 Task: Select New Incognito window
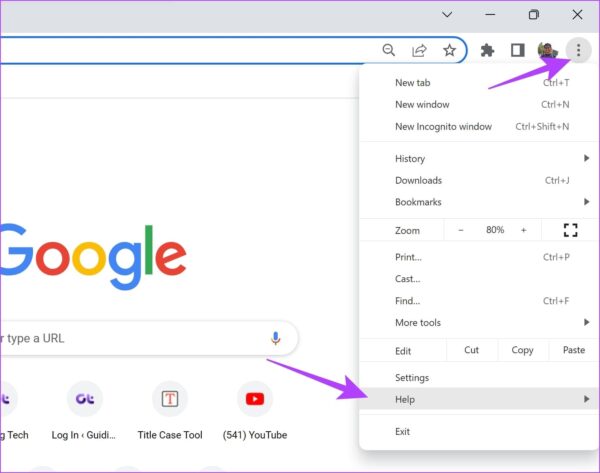[443, 127]
